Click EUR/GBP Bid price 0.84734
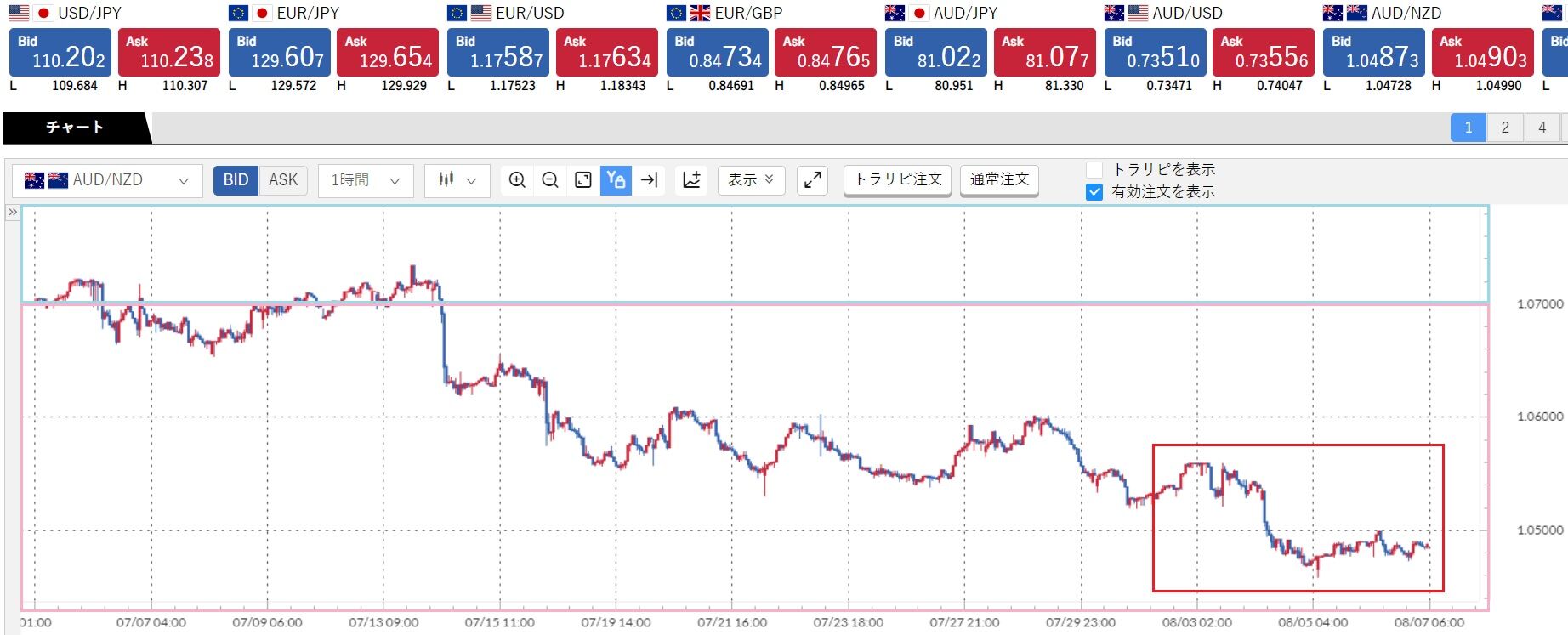The width and height of the screenshot is (1568, 635). (x=718, y=52)
